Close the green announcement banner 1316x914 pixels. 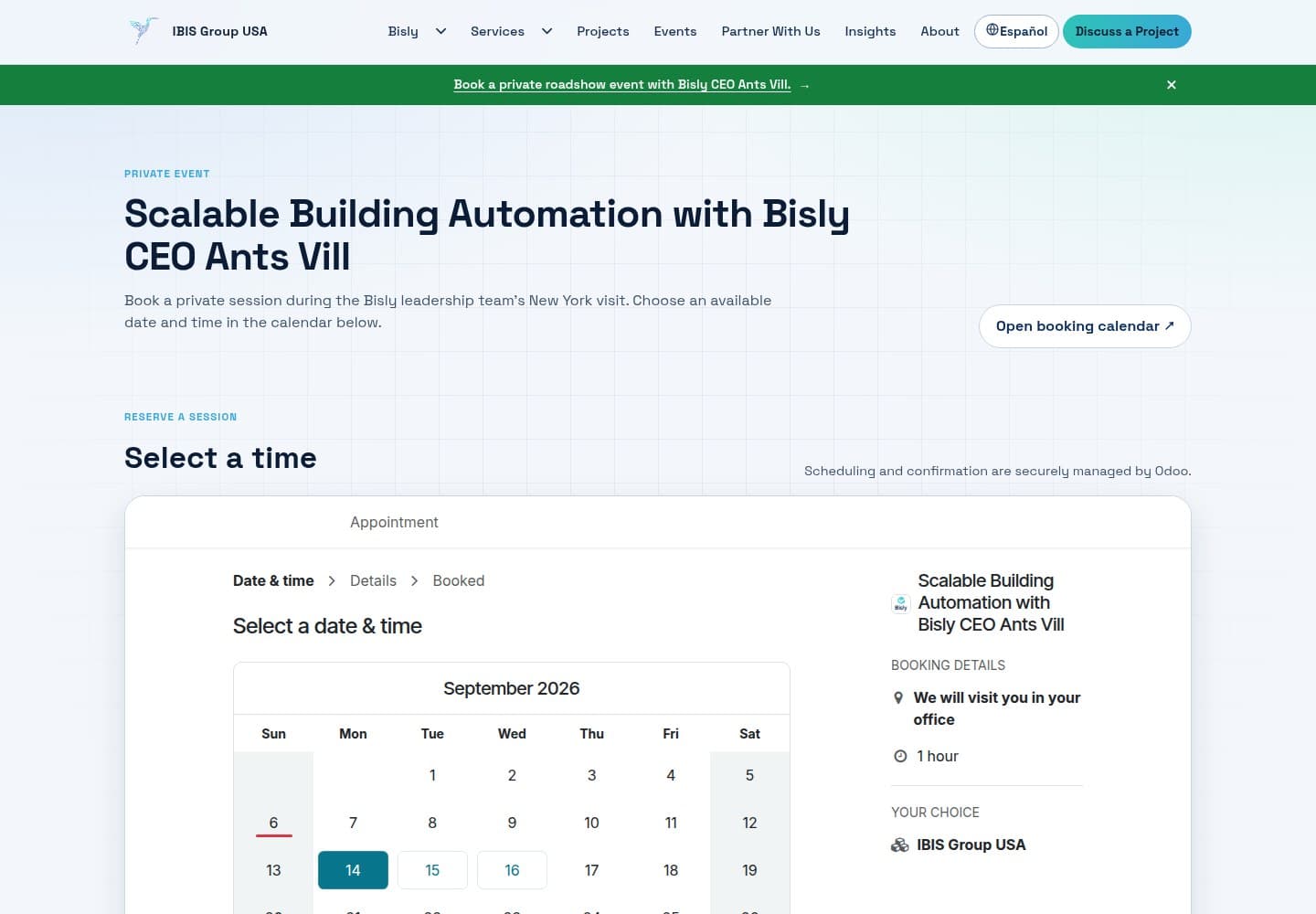point(1172,85)
